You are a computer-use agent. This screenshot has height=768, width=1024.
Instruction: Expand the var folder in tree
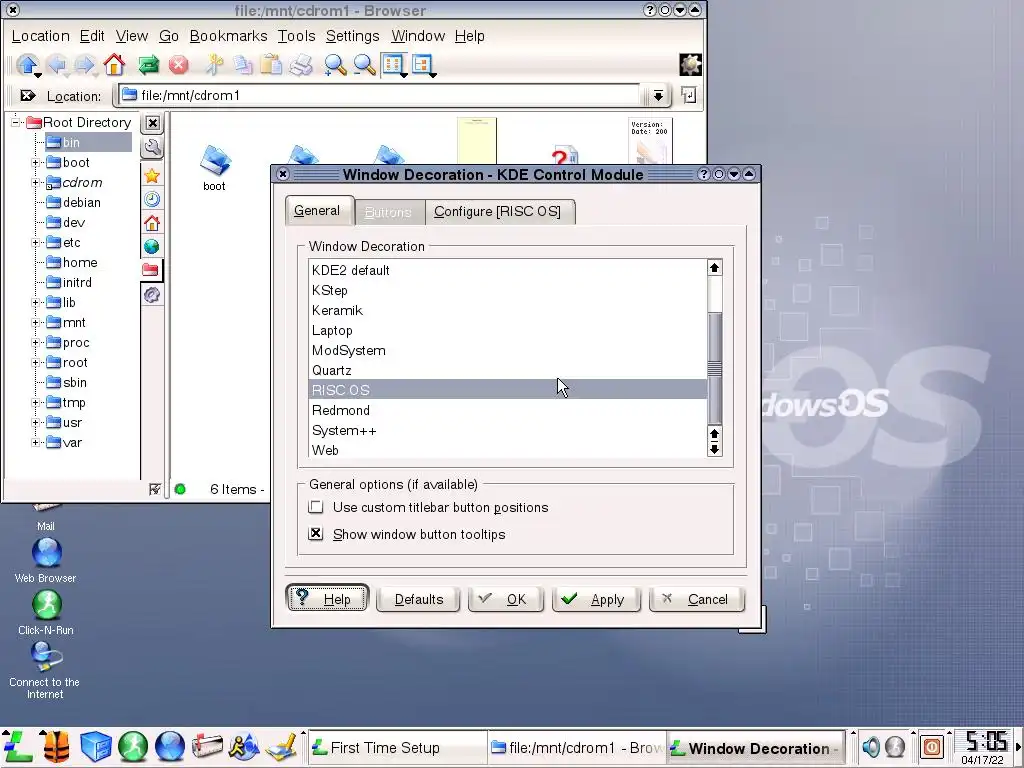36,443
